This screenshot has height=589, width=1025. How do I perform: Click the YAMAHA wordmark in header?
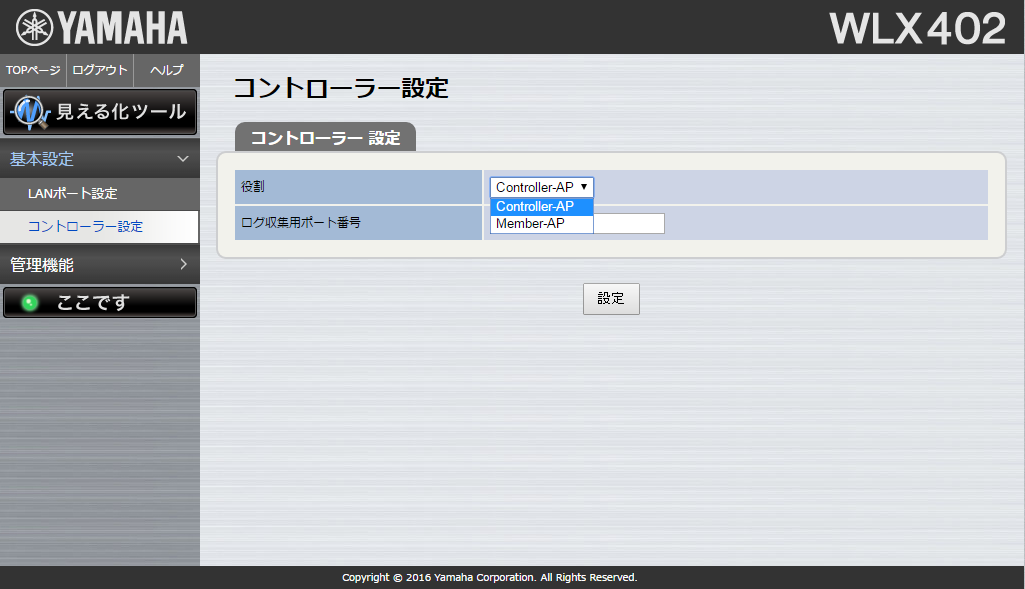(121, 28)
